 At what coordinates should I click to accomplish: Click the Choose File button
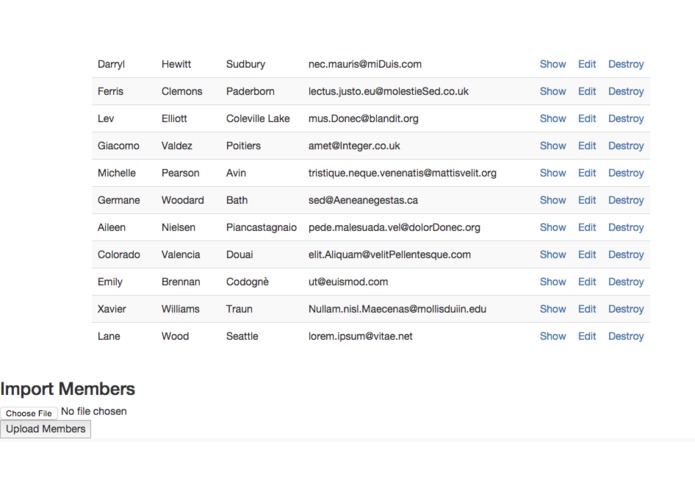click(29, 413)
